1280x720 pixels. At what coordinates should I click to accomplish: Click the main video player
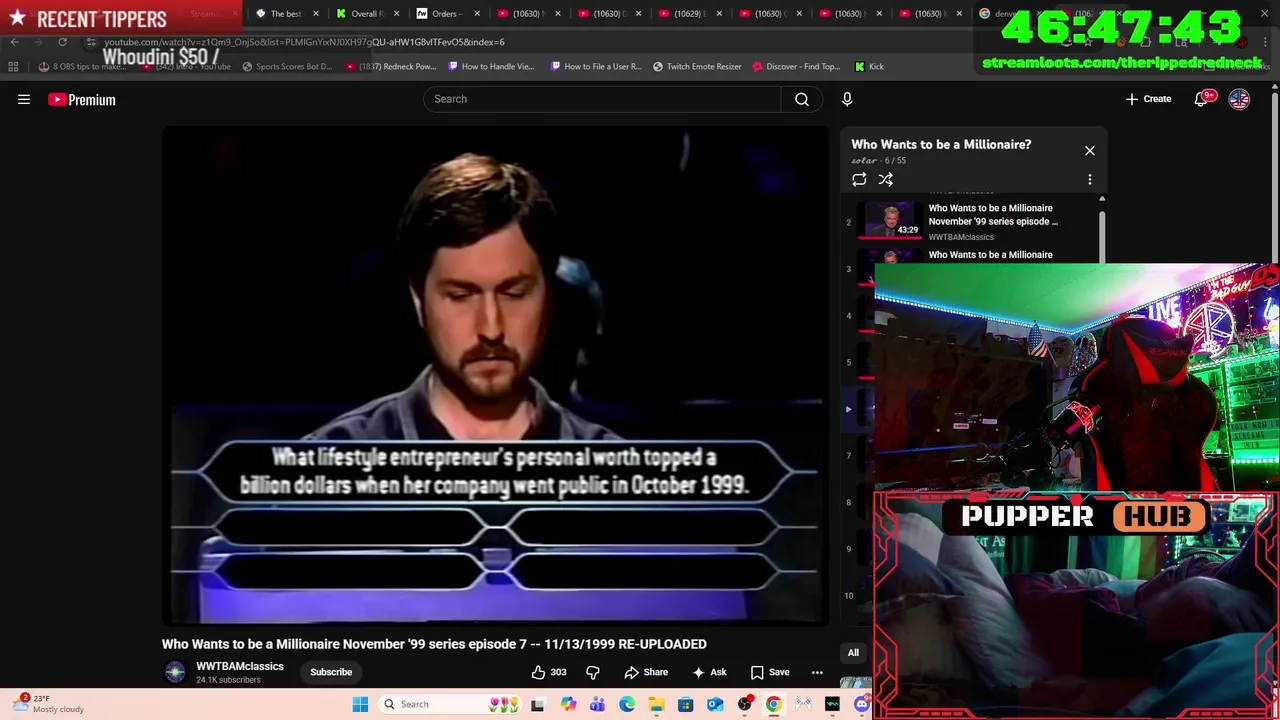tap(496, 376)
